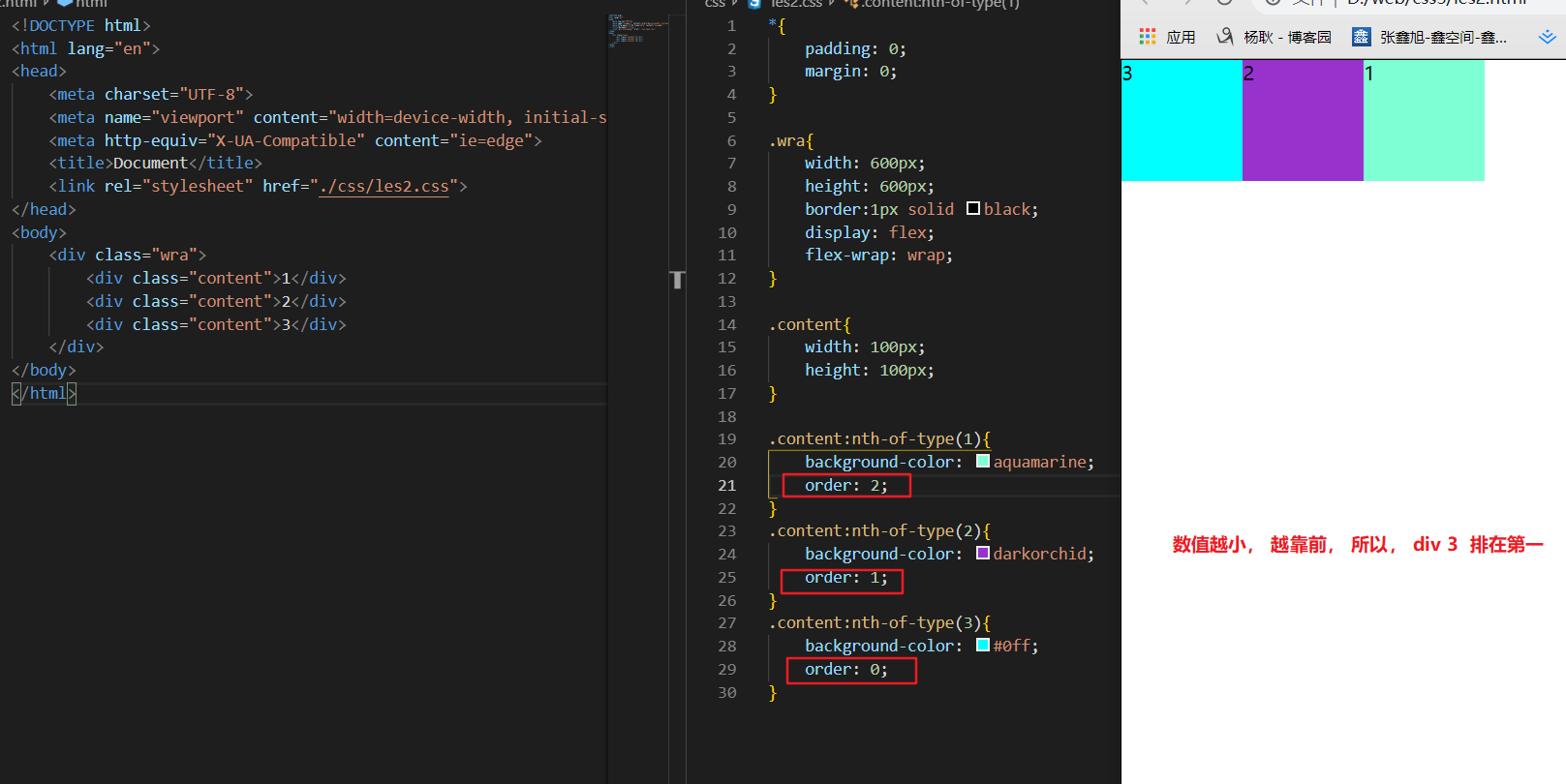The width and height of the screenshot is (1566, 784).
Task: Click the aquamarine color swatch
Action: [983, 462]
